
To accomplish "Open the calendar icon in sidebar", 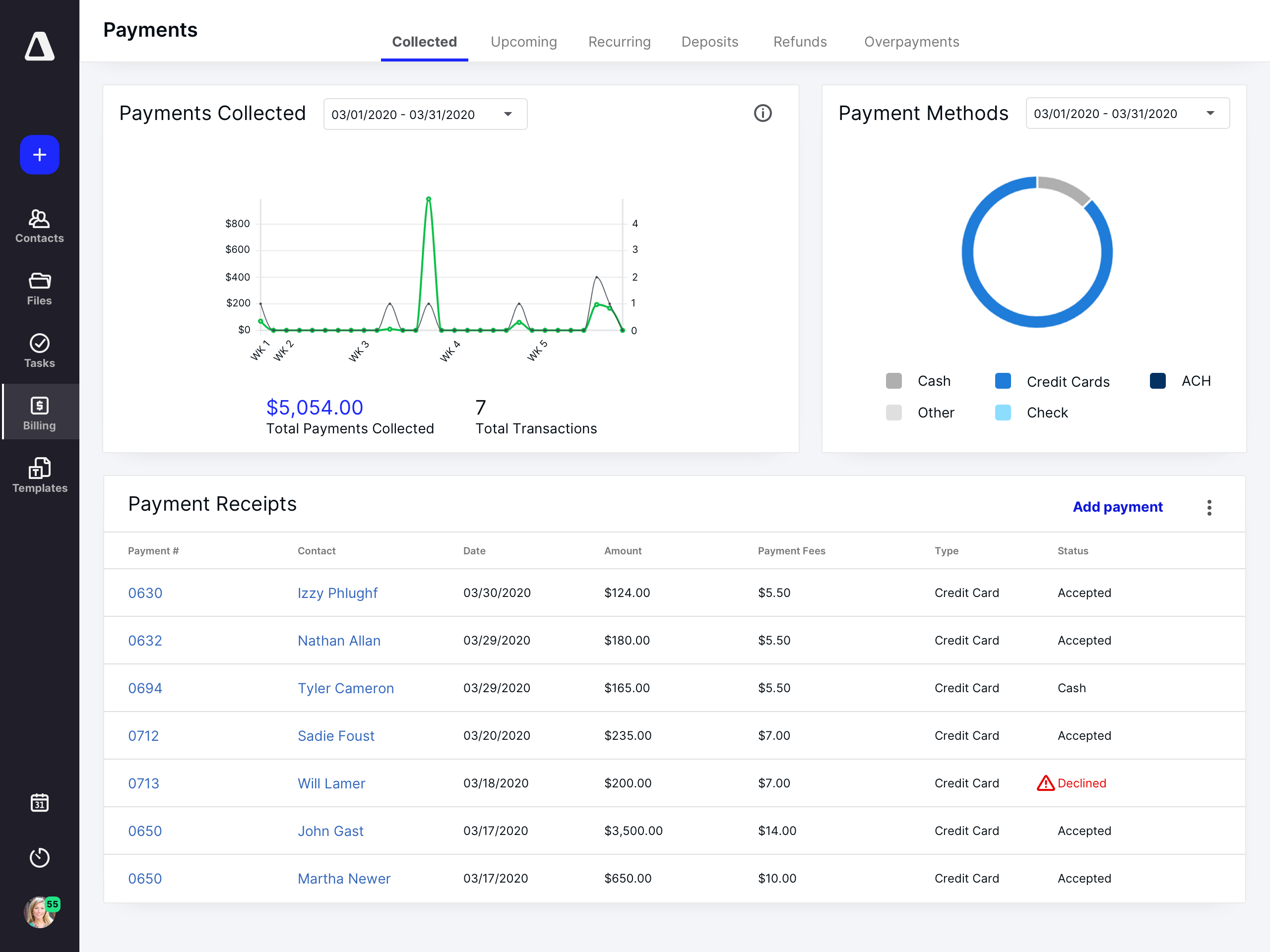I will (x=40, y=802).
